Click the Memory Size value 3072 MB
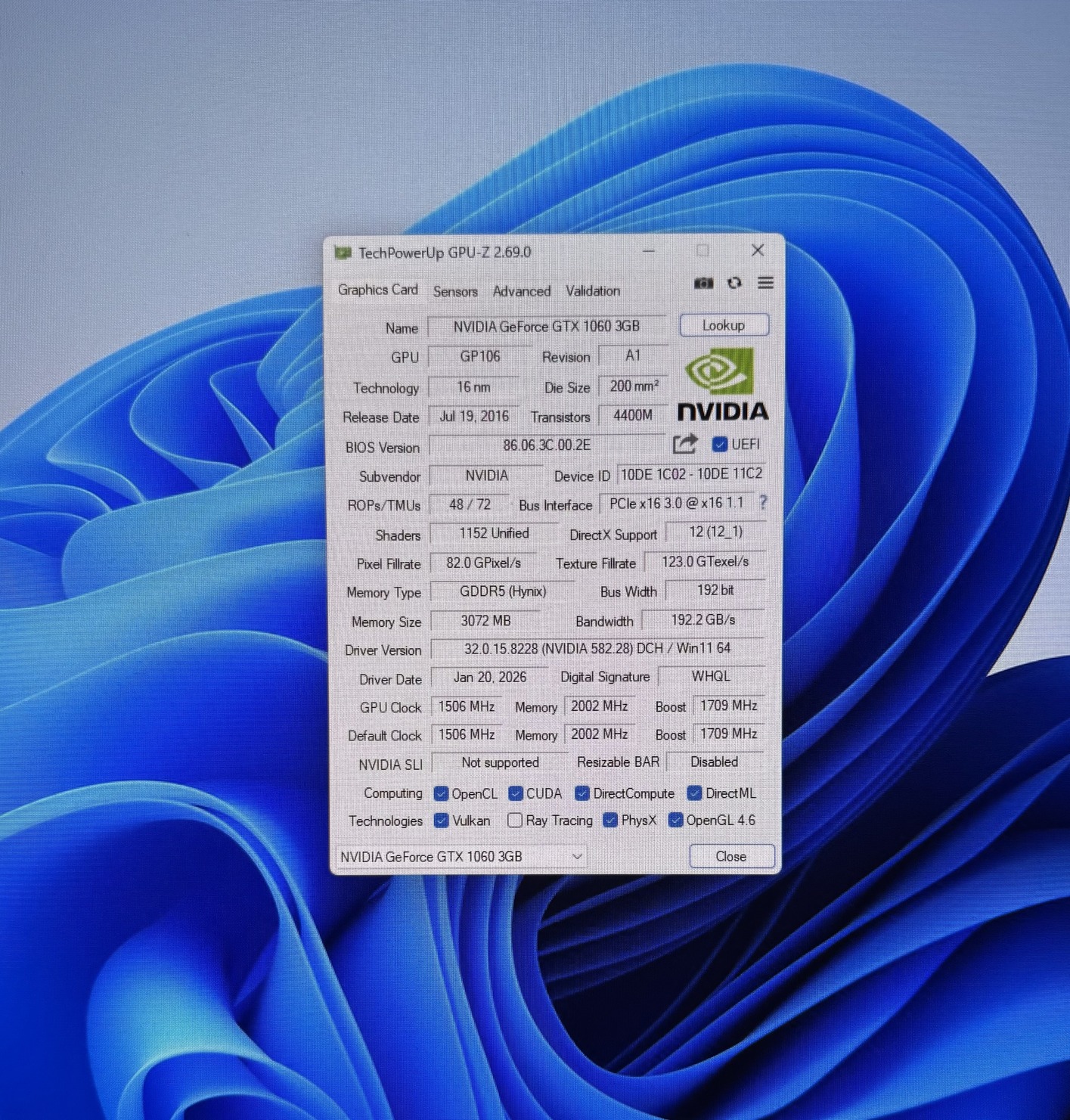1070x1120 pixels. pos(485,621)
